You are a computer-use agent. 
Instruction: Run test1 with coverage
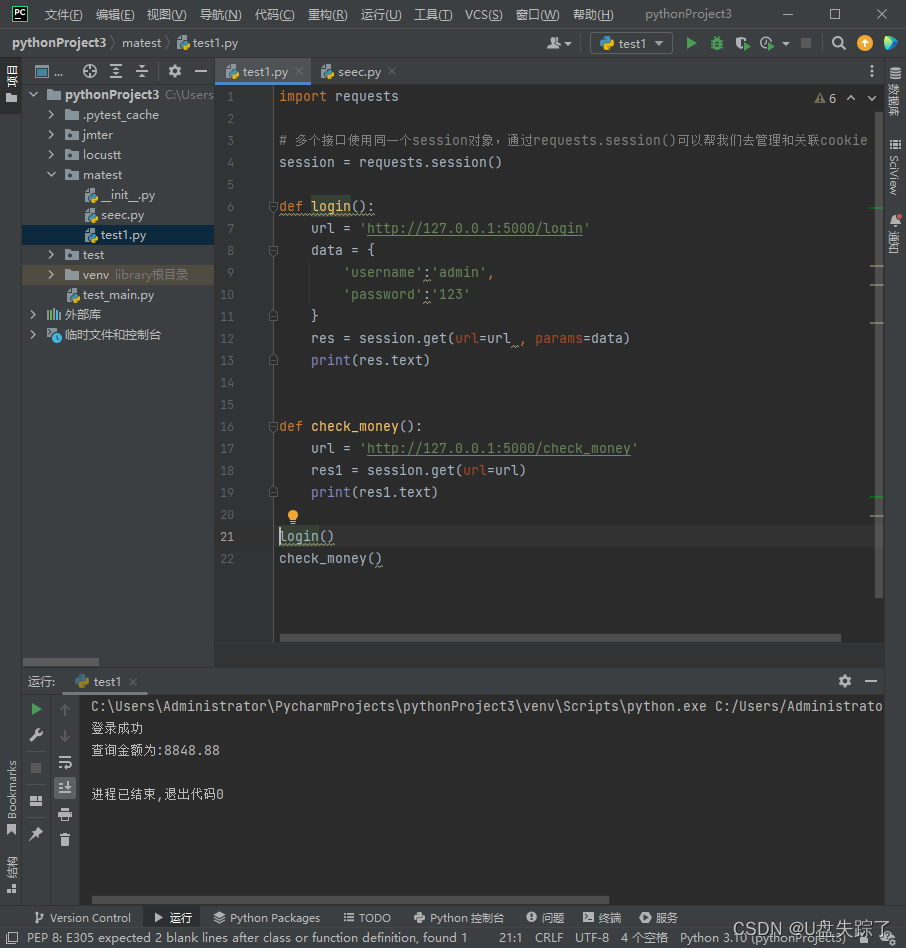(741, 43)
